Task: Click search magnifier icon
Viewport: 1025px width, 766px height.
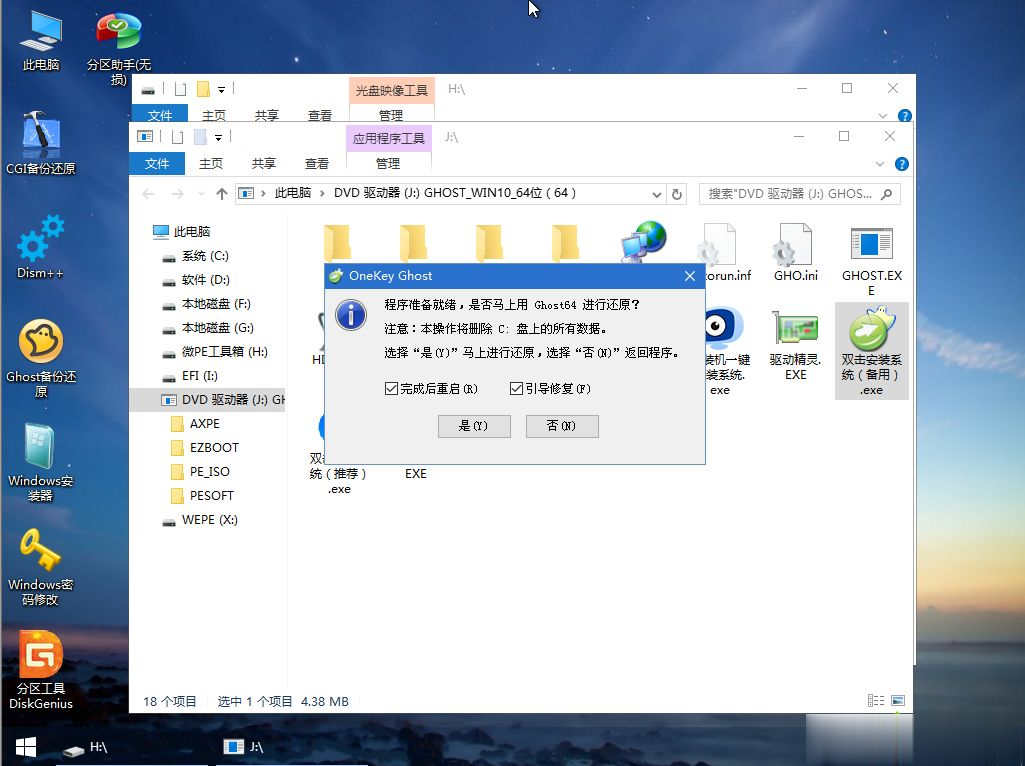Action: (x=886, y=194)
